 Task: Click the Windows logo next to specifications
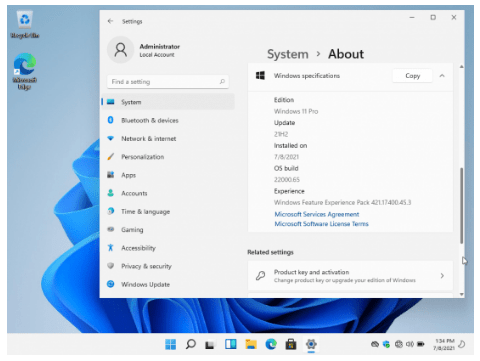point(260,76)
